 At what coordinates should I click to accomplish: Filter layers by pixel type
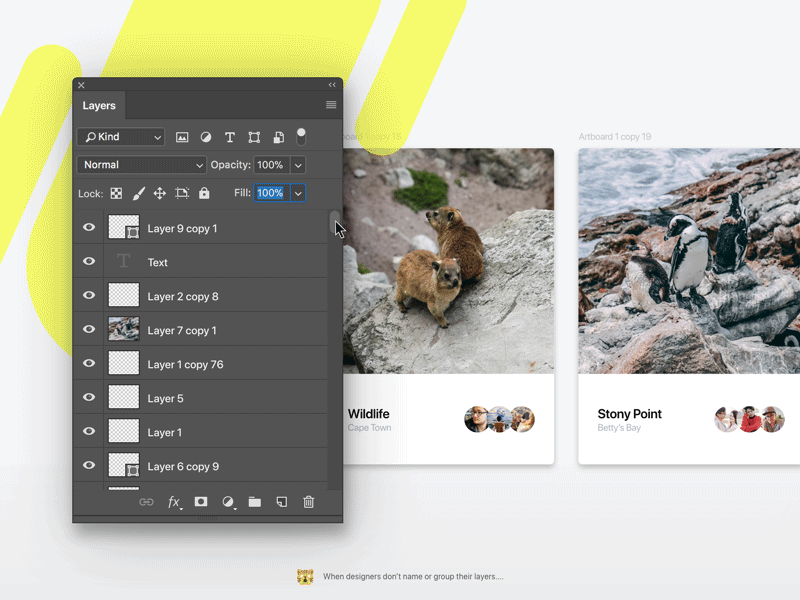(182, 137)
